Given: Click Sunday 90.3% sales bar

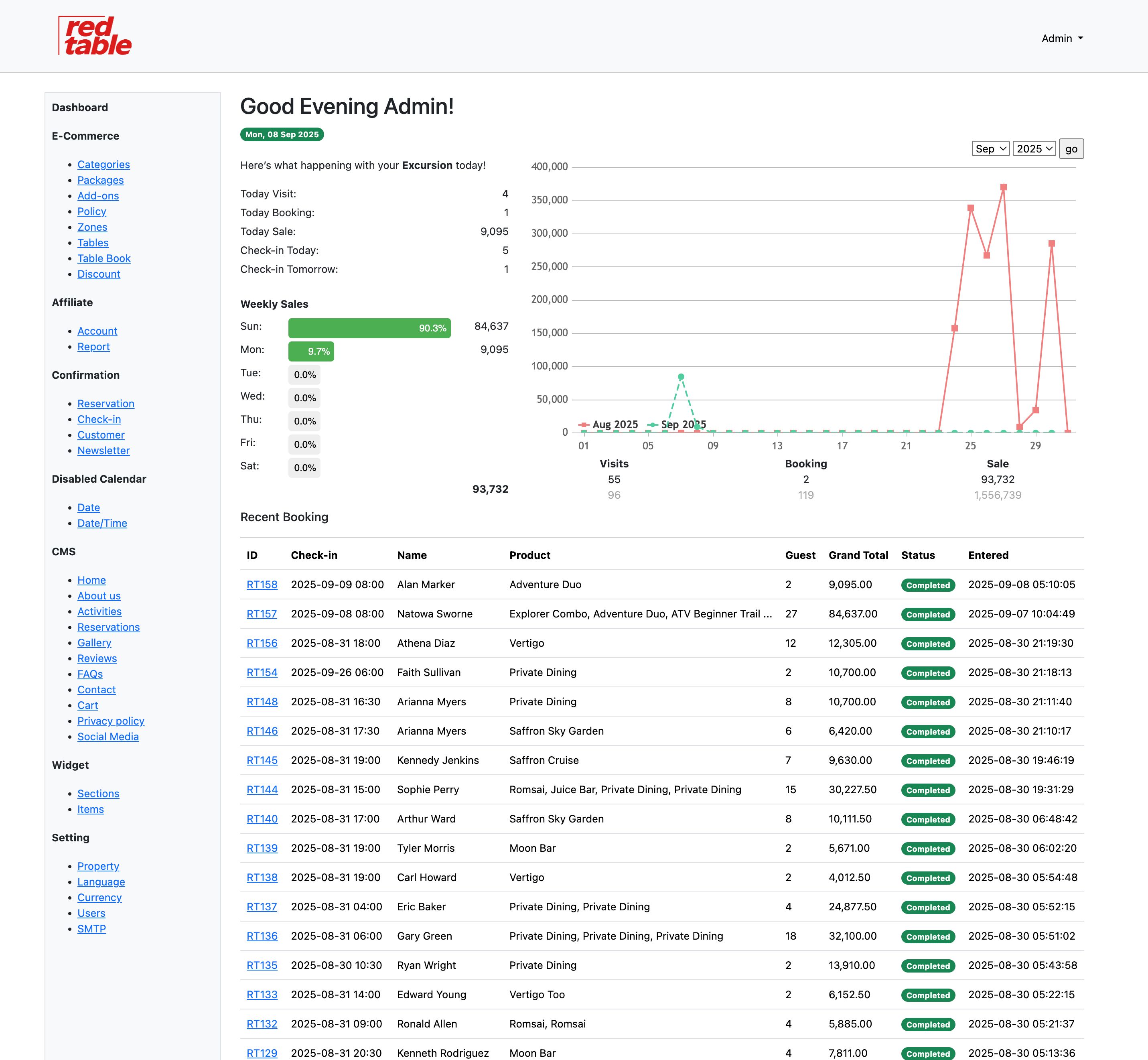Looking at the screenshot, I should pos(369,328).
